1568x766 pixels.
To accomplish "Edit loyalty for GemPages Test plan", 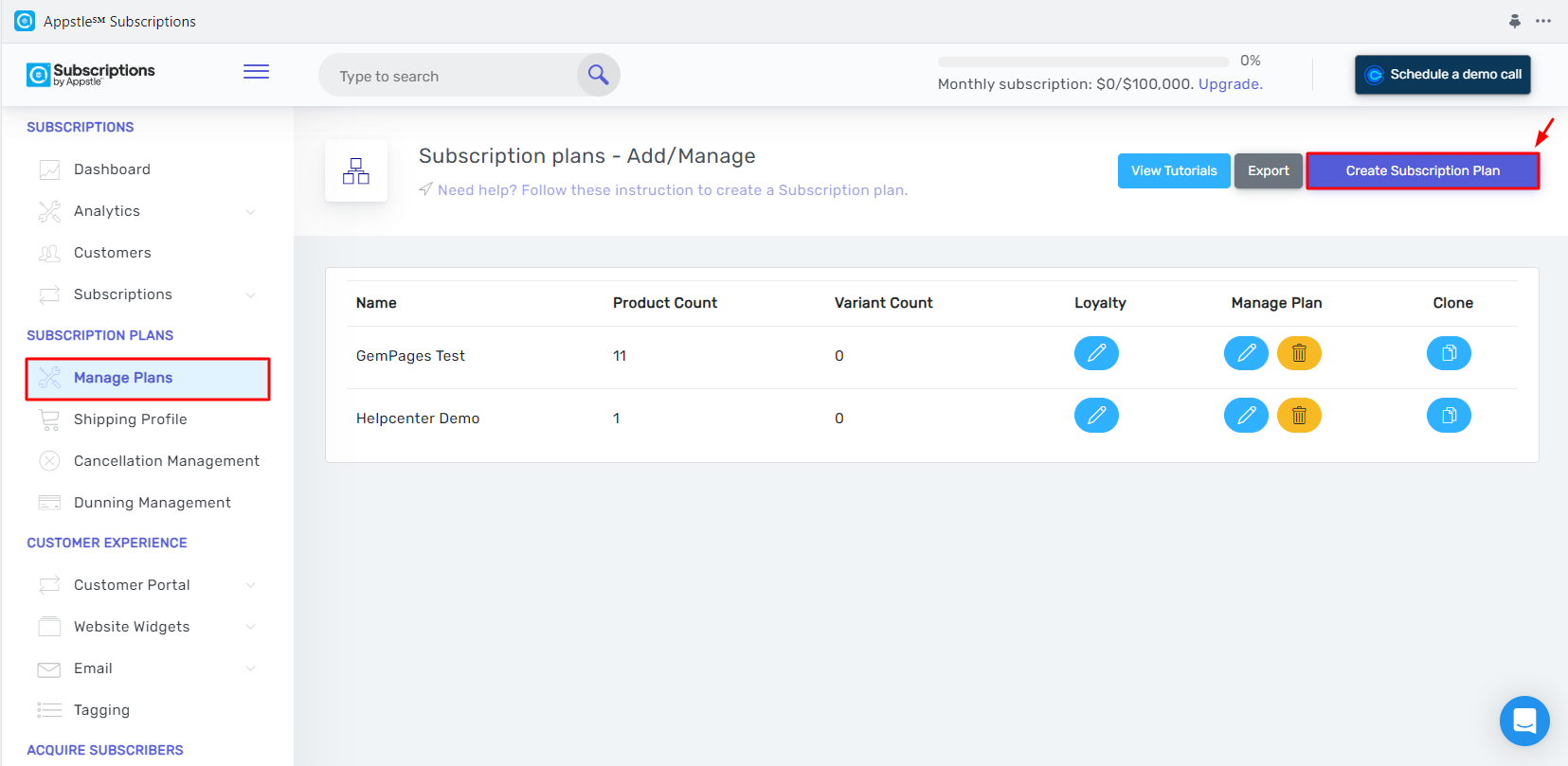I will coord(1096,353).
